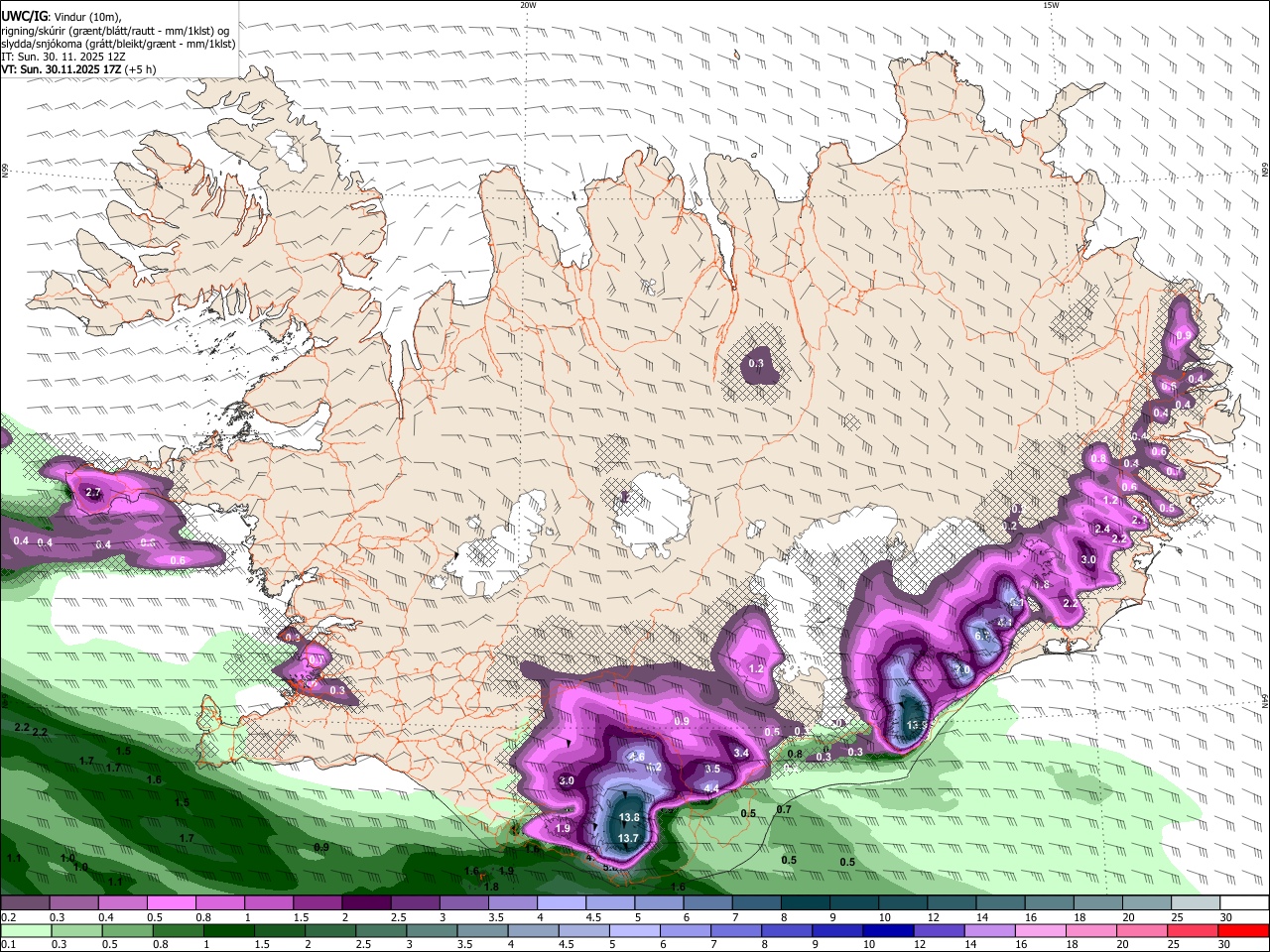The height and width of the screenshot is (952, 1270).
Task: Click the '0.1' label on lower scale
Action: pos(8,944)
